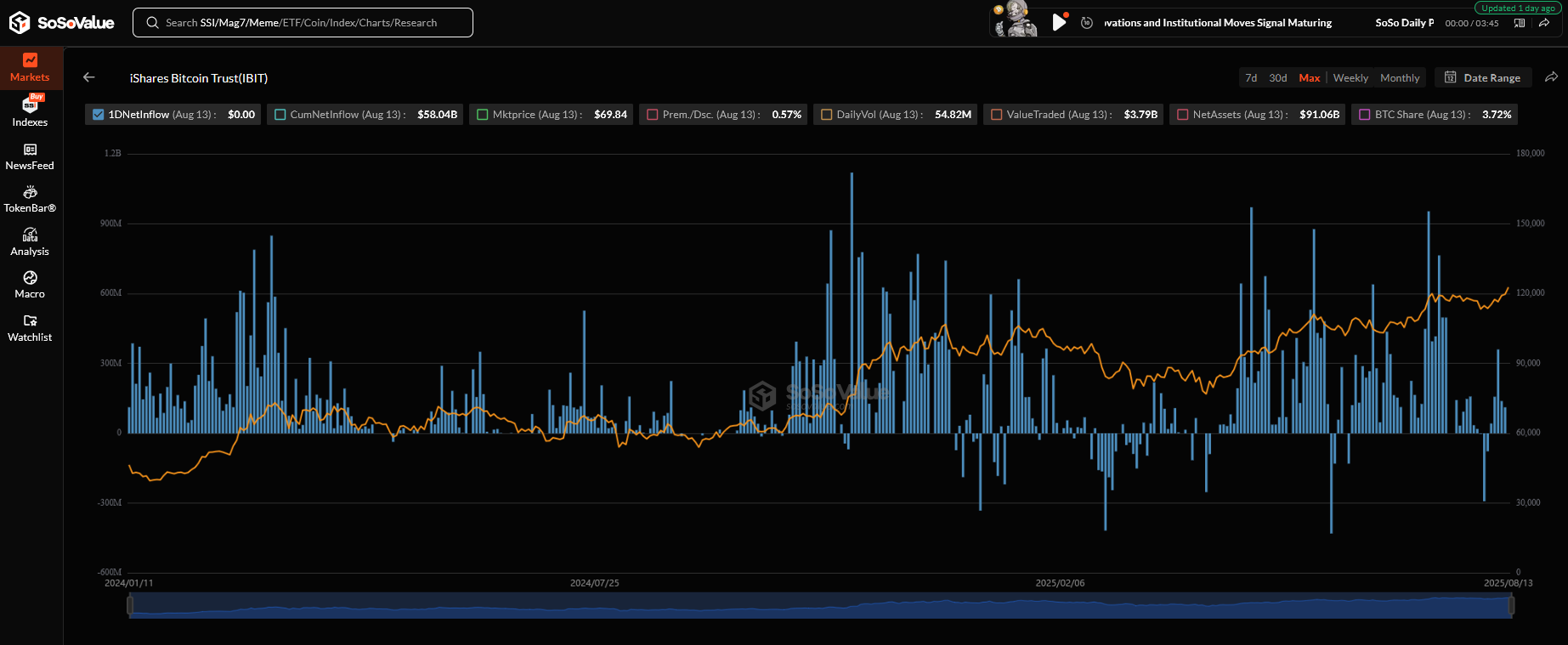This screenshot has width=1568, height=645.
Task: Open the NewsFeed sidebar section
Action: (30, 157)
